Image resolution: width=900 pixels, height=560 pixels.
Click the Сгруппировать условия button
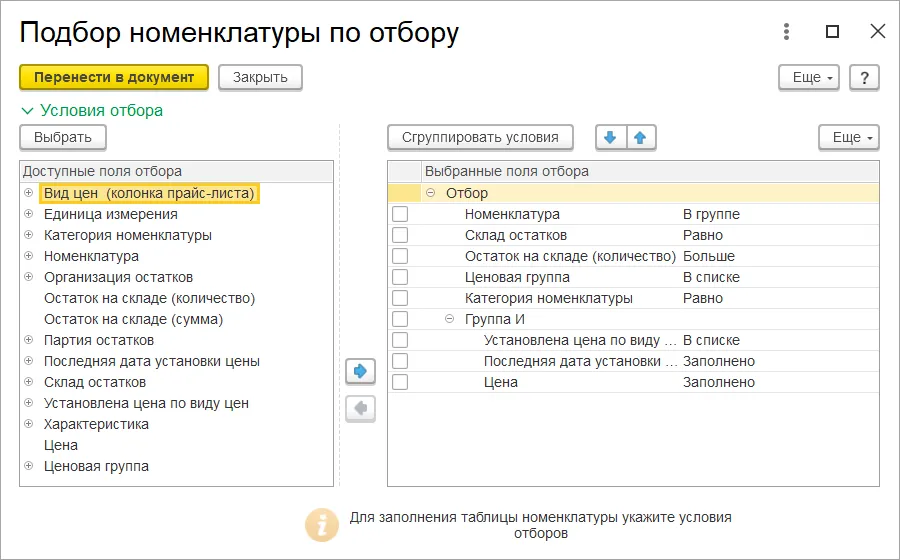pyautogui.click(x=480, y=137)
